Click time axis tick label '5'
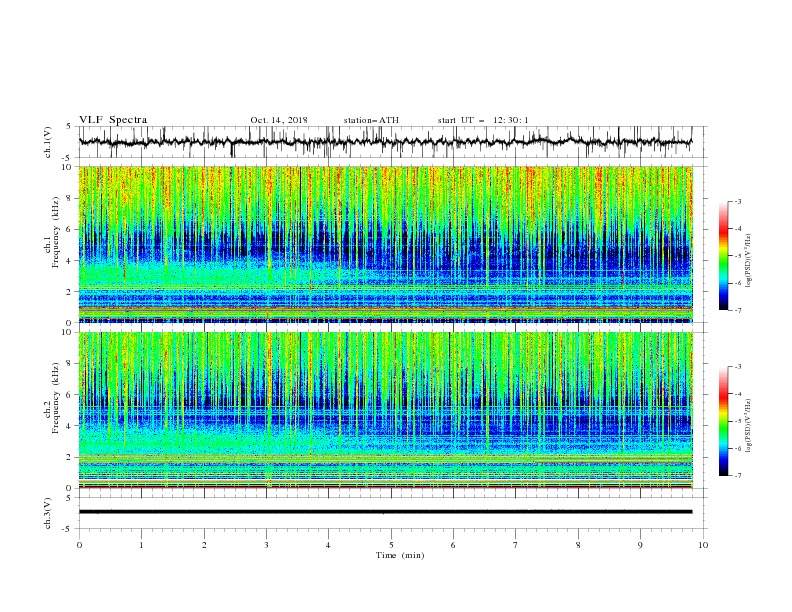This screenshot has height=612, width=792. [x=391, y=545]
